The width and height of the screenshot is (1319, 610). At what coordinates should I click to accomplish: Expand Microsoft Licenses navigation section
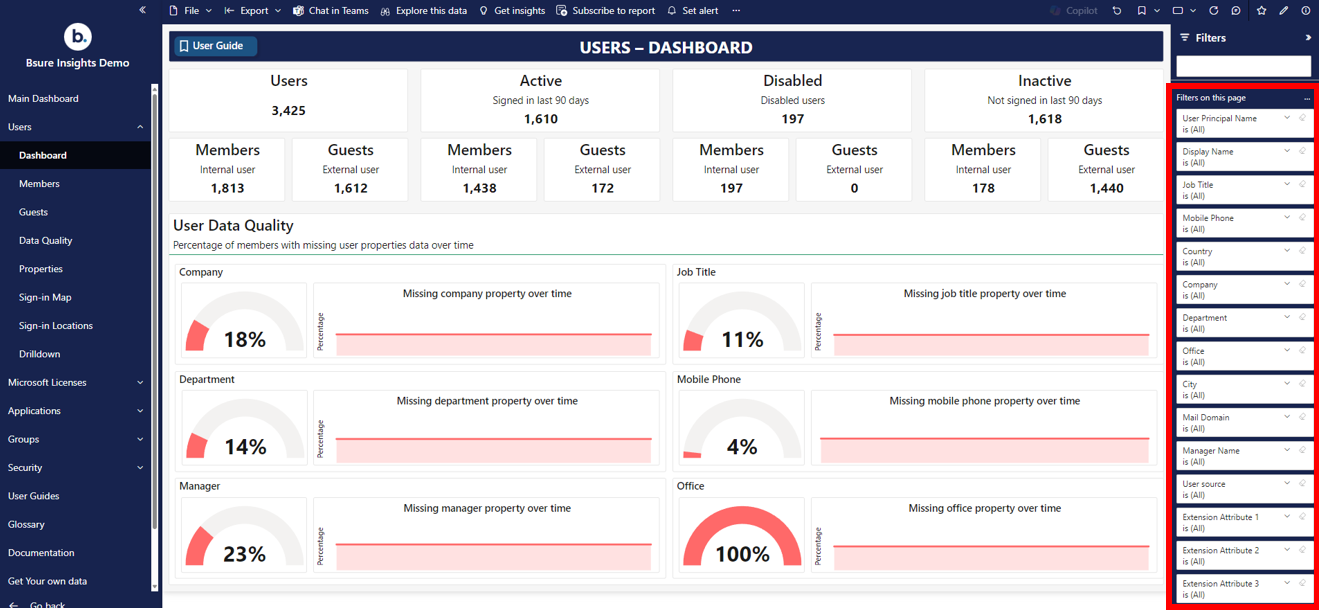(x=140, y=383)
